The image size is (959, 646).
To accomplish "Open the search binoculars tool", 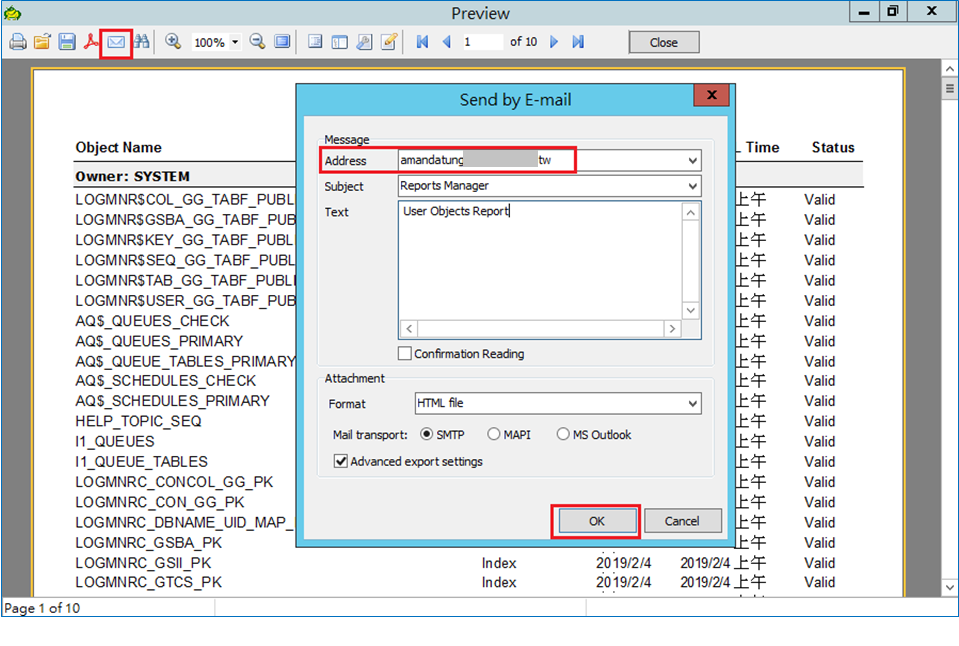I will coord(143,42).
